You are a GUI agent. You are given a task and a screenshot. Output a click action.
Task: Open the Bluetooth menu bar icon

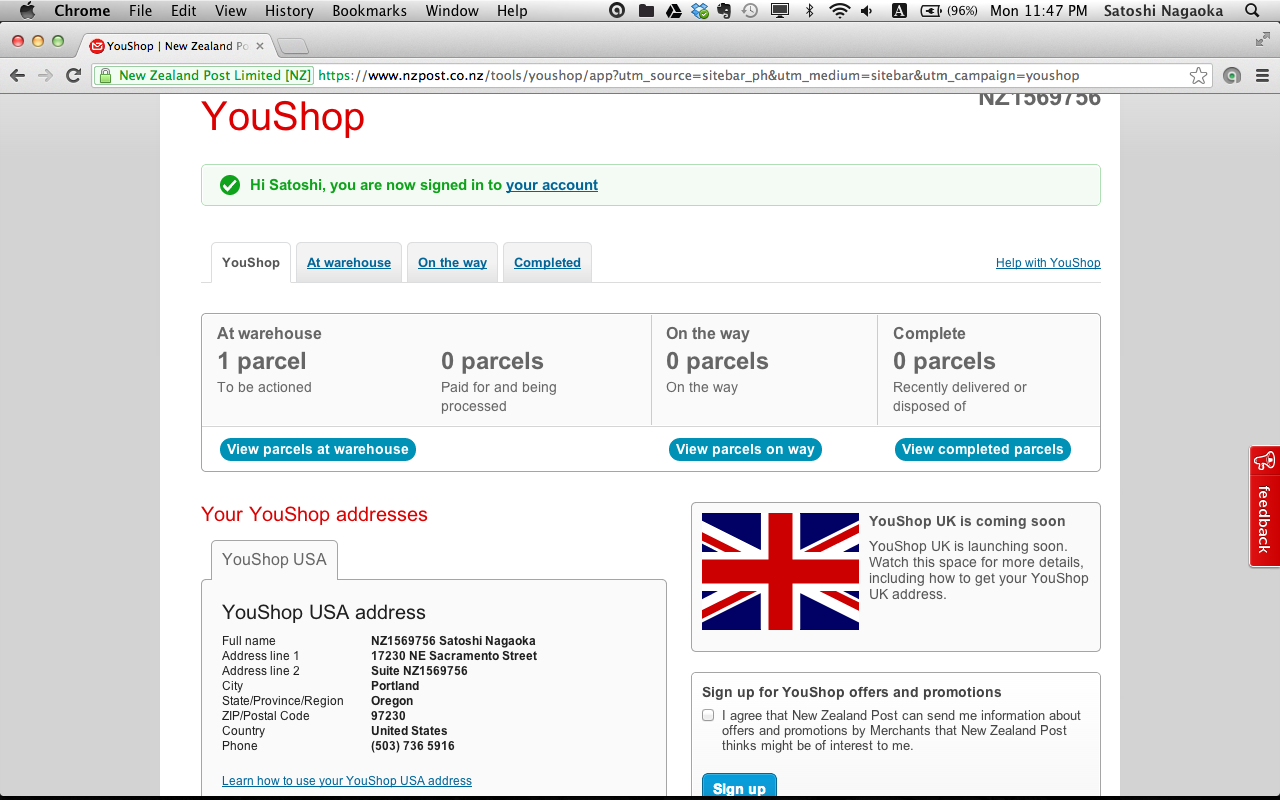point(810,11)
